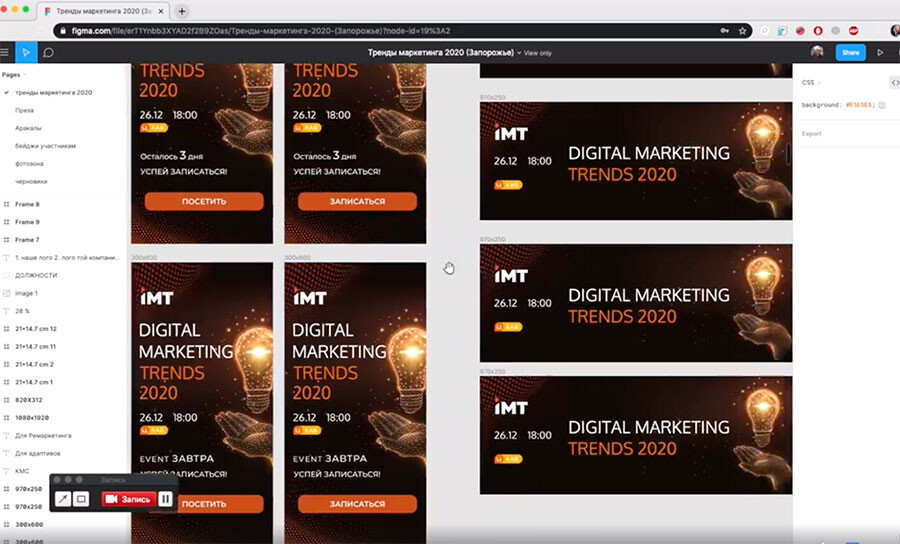
Task: Click the background: #E5E5E5 CSS code line
Action: (x=838, y=105)
